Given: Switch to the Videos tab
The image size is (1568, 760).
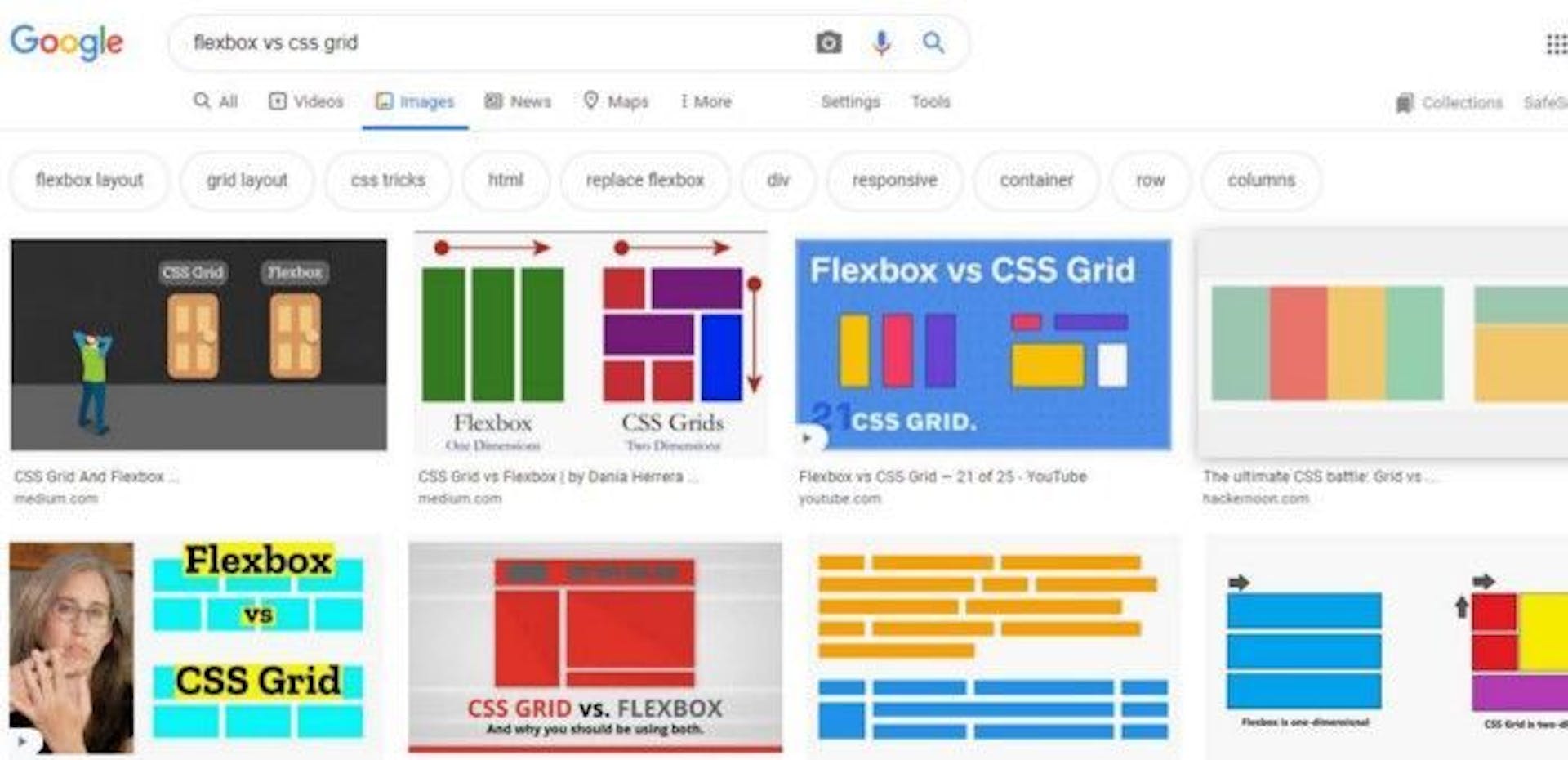Looking at the screenshot, I should (306, 101).
